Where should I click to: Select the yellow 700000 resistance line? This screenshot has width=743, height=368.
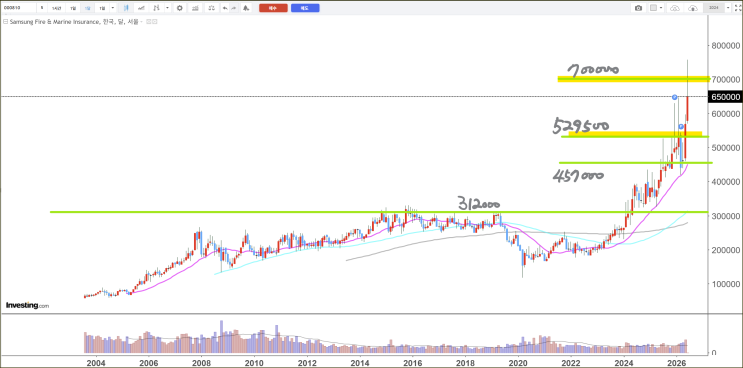(633, 79)
